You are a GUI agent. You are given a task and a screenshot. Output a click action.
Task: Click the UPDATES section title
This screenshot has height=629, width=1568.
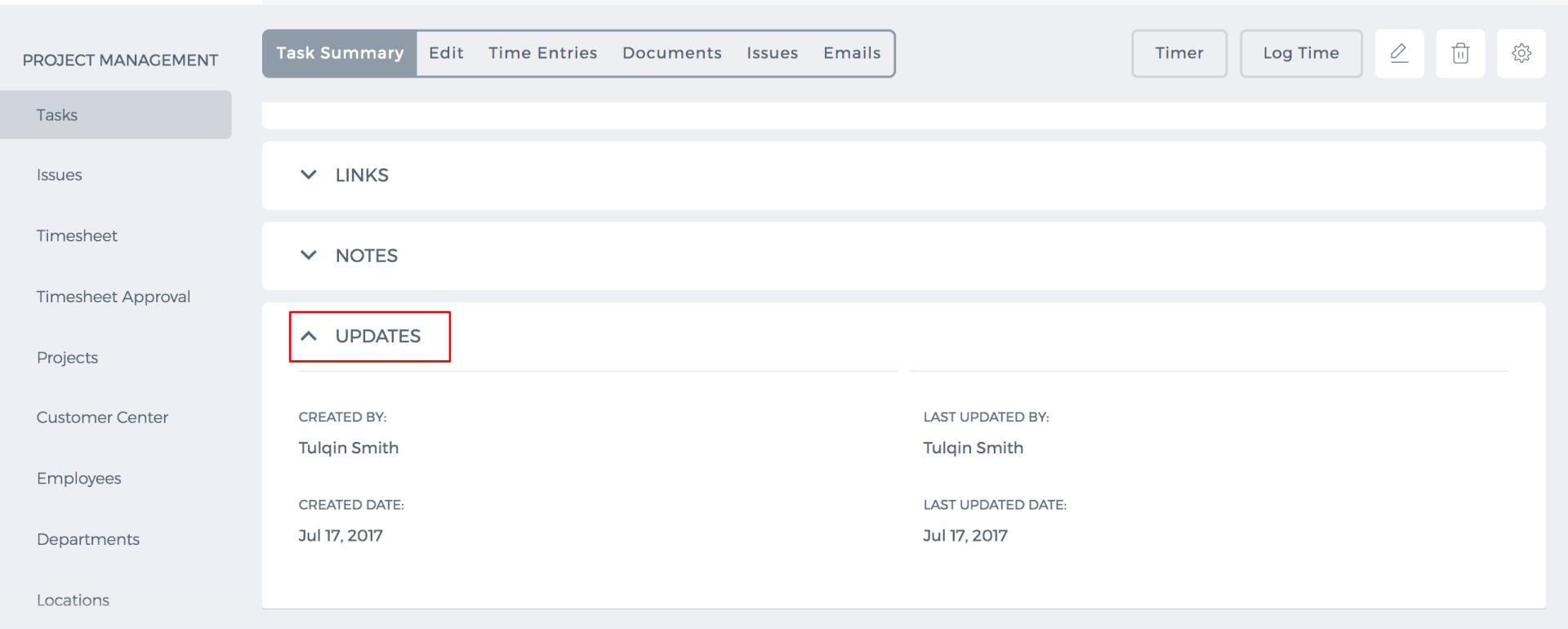(378, 336)
